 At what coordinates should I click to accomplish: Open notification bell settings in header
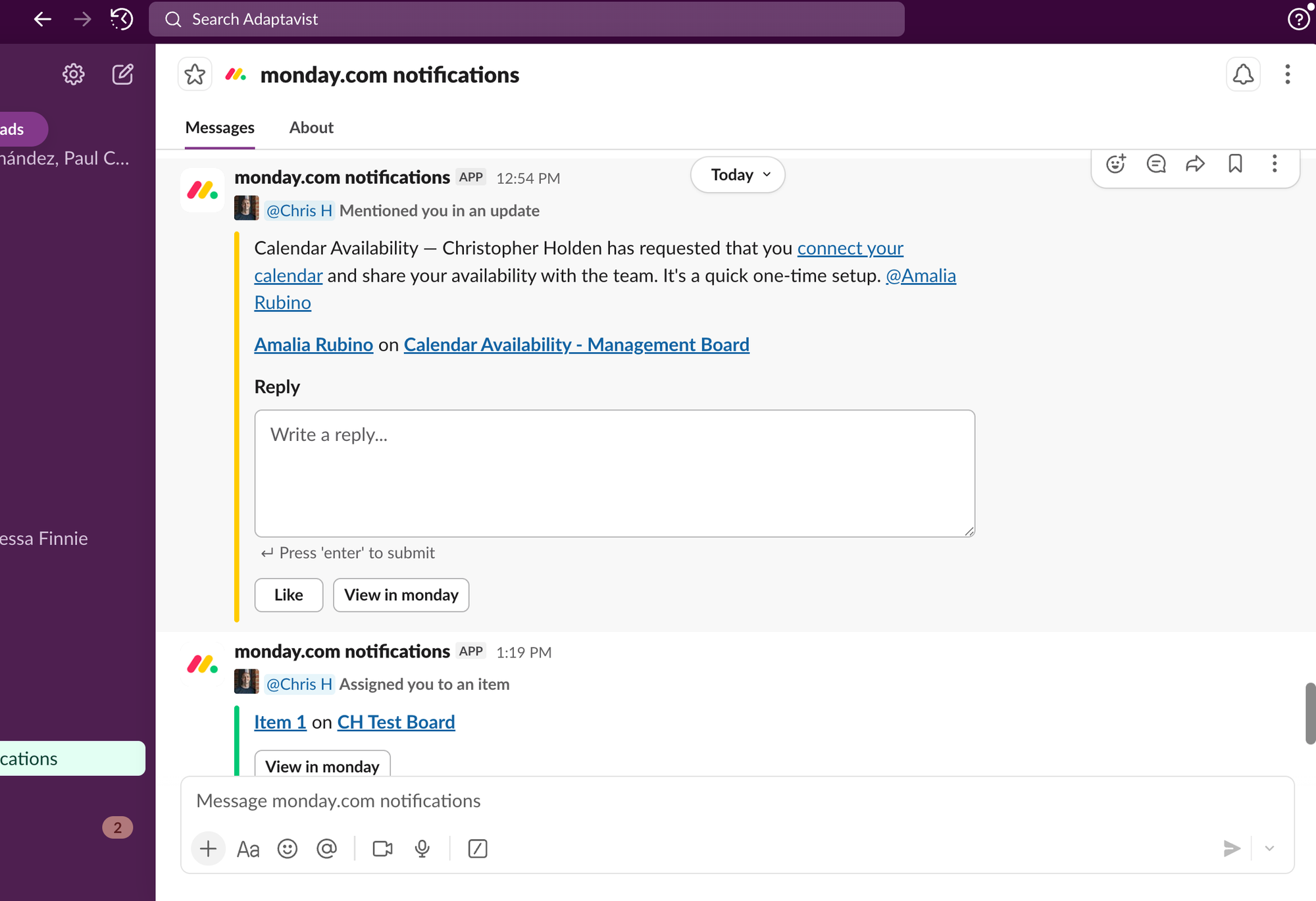point(1243,74)
